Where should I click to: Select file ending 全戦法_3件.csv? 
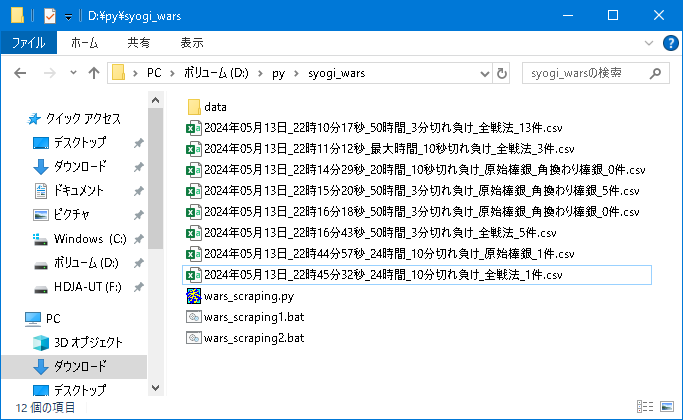pos(389,149)
